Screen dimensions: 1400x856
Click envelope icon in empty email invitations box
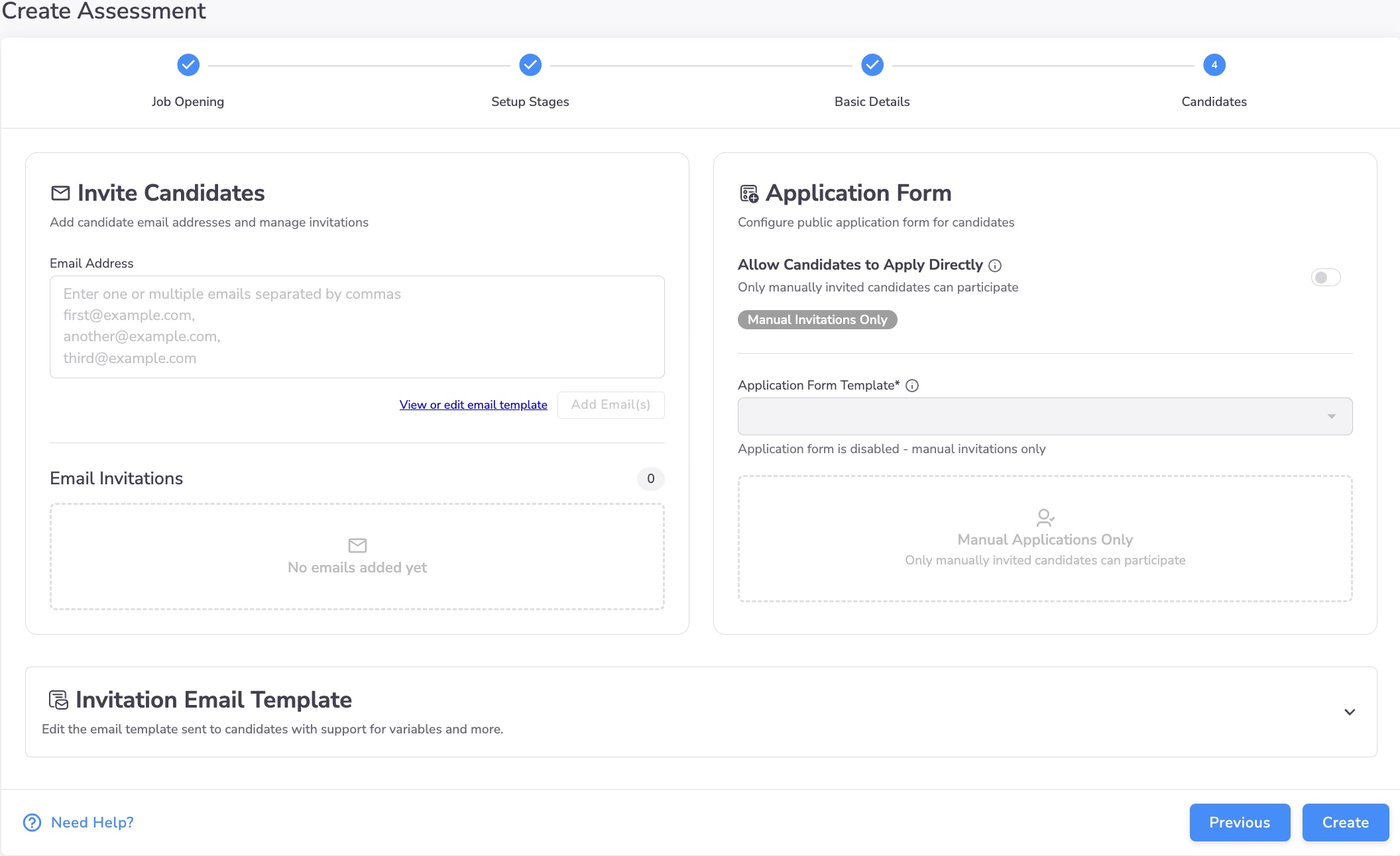click(357, 545)
